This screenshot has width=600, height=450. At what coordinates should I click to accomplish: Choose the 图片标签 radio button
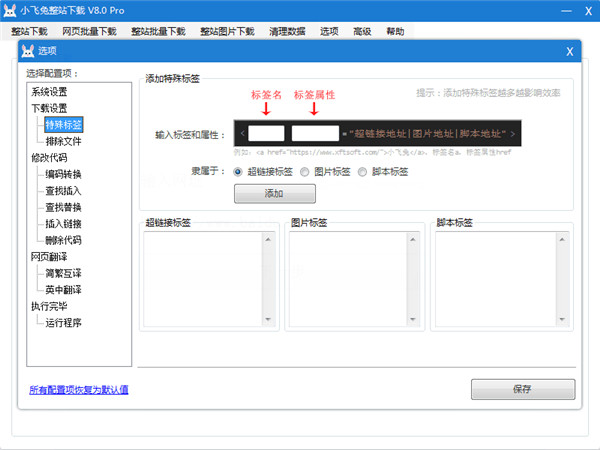[305, 172]
